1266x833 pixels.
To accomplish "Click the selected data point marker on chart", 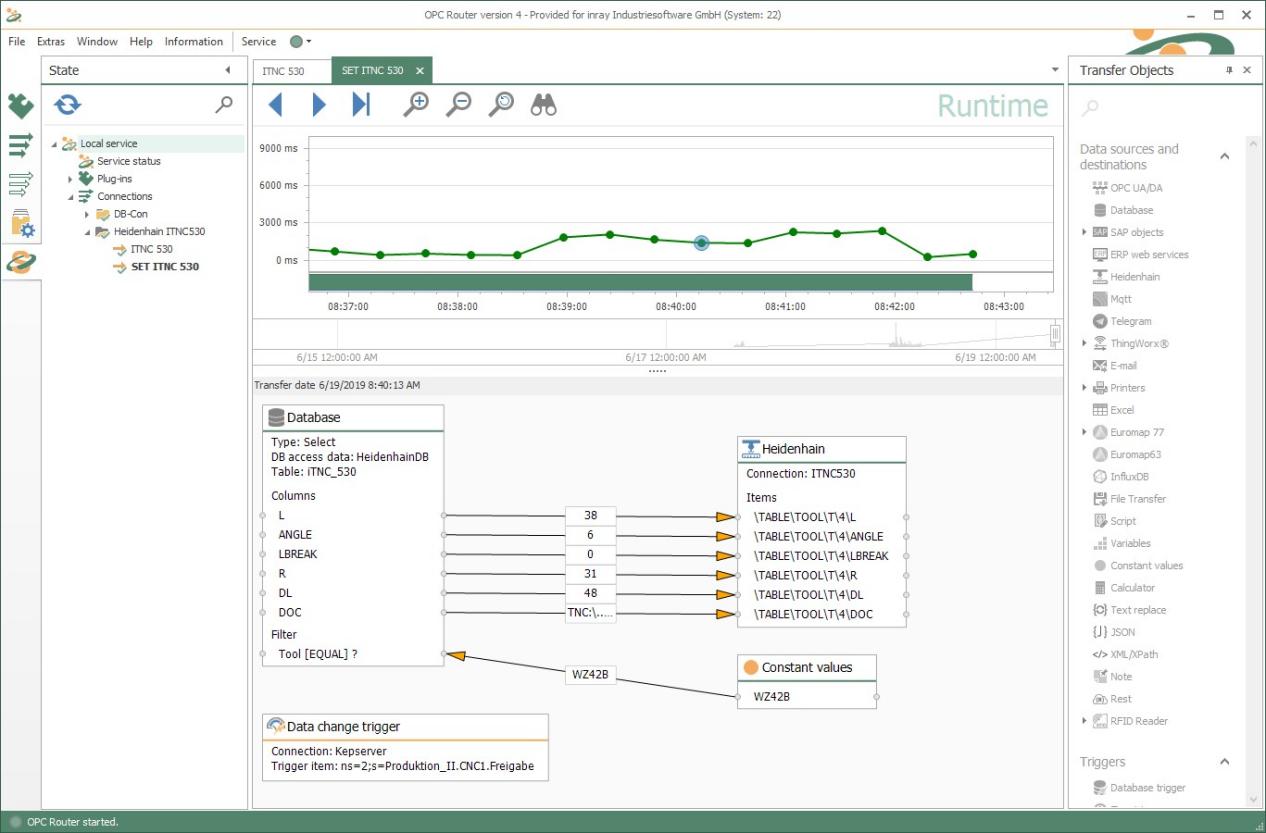I will point(701,242).
